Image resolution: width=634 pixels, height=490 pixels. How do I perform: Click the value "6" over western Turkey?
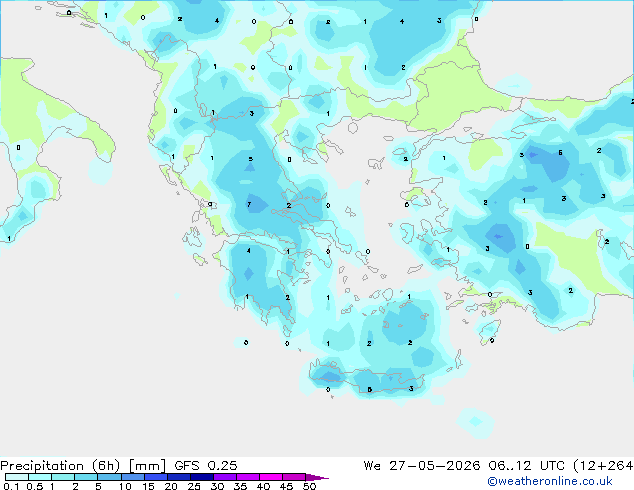(x=560, y=153)
